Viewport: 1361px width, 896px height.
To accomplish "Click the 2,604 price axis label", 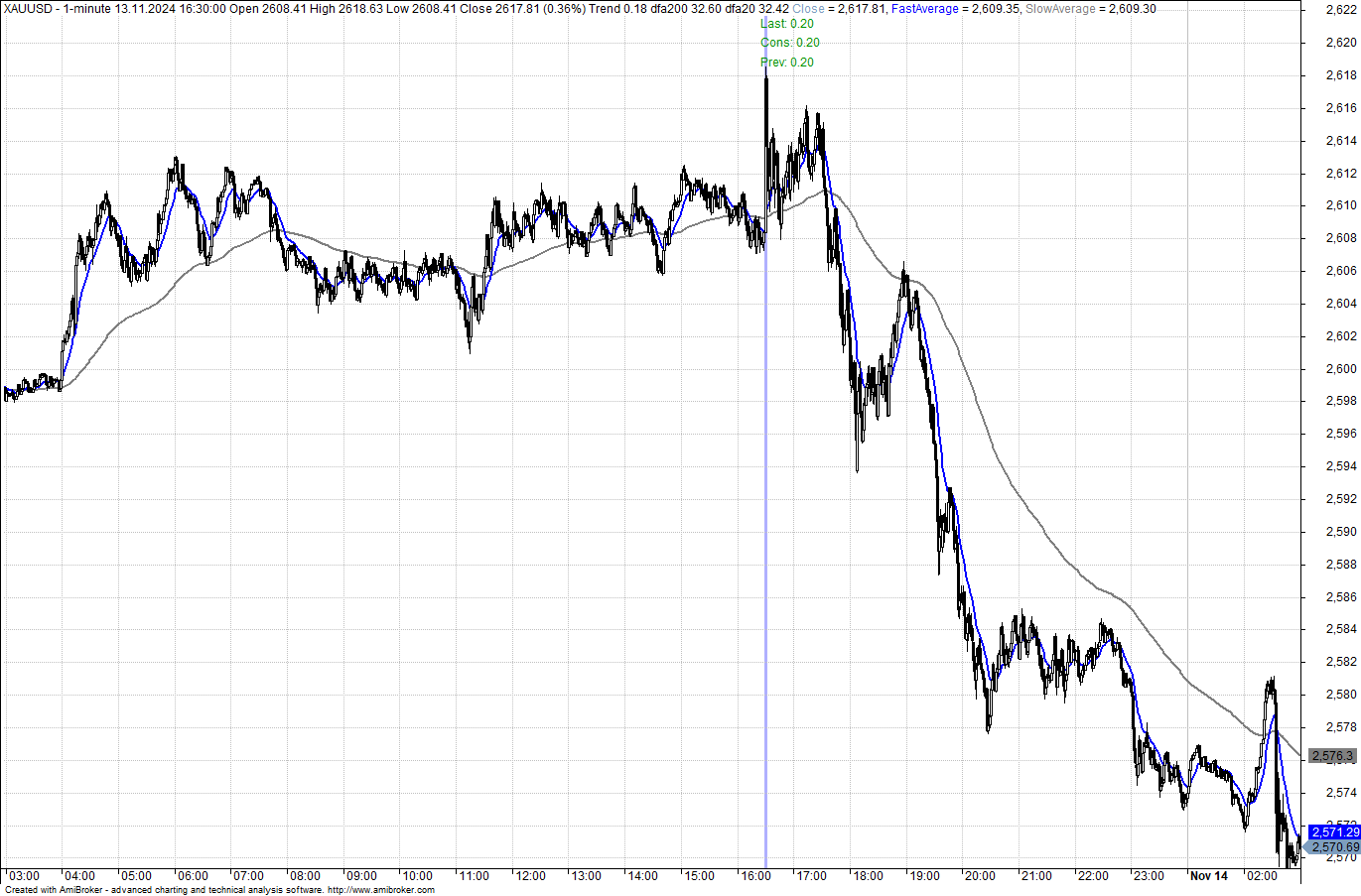I will [1341, 304].
